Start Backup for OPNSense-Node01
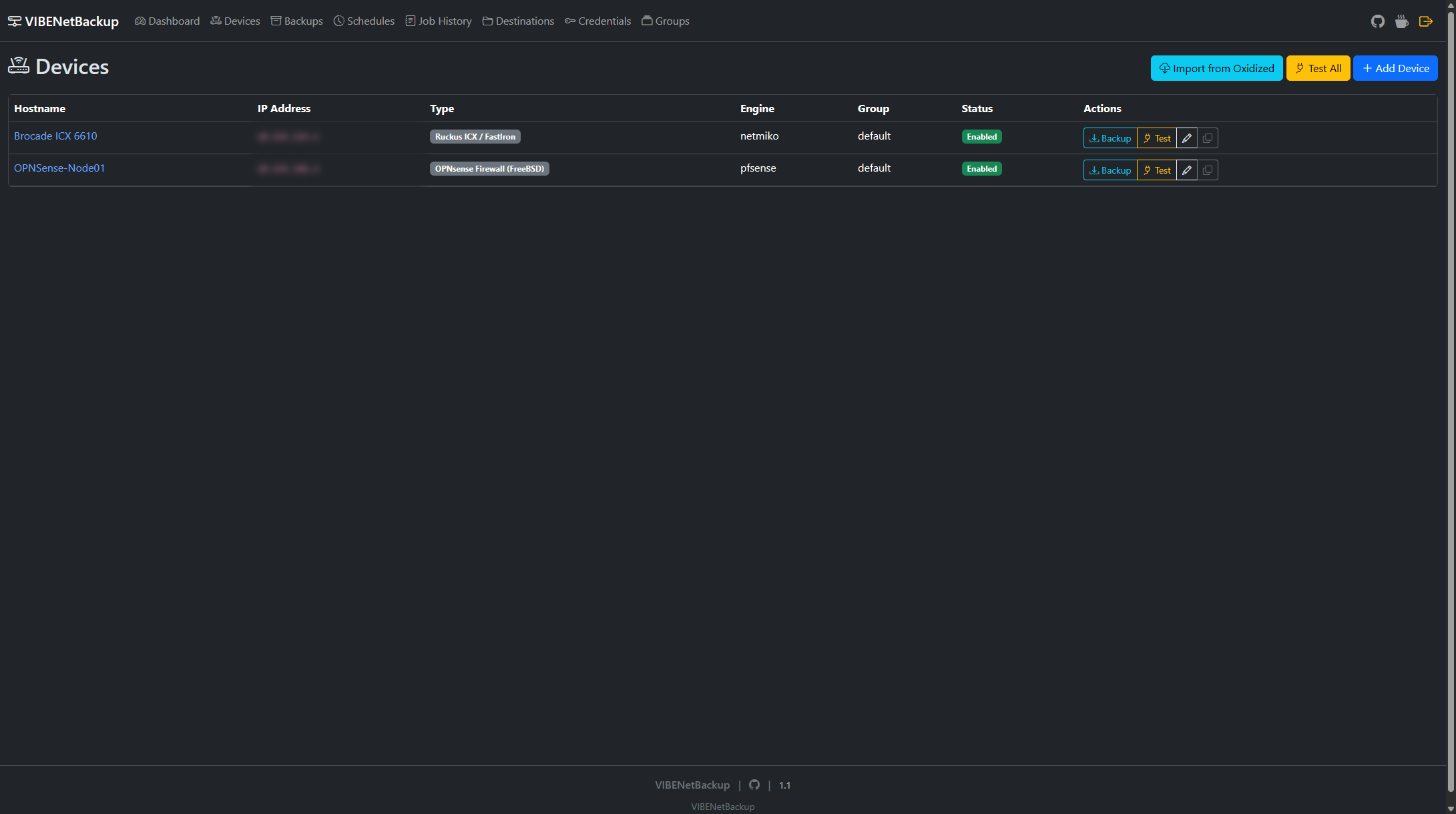The width and height of the screenshot is (1456, 814). [1110, 170]
